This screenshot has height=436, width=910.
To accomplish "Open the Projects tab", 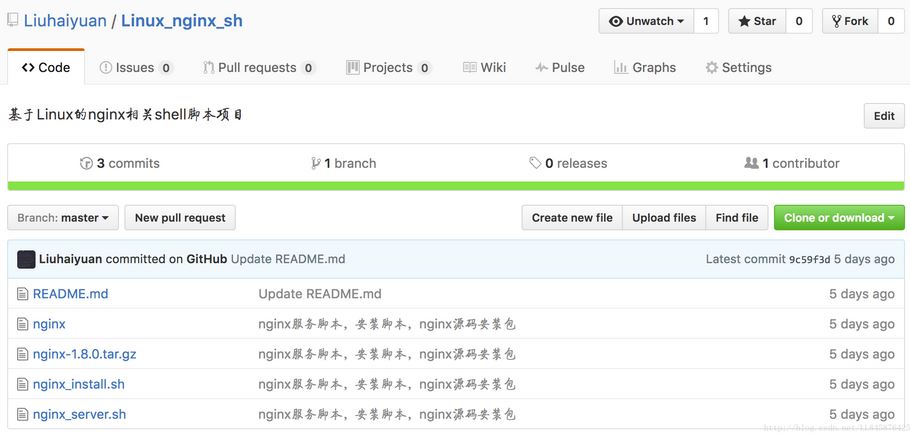I will (x=388, y=67).
